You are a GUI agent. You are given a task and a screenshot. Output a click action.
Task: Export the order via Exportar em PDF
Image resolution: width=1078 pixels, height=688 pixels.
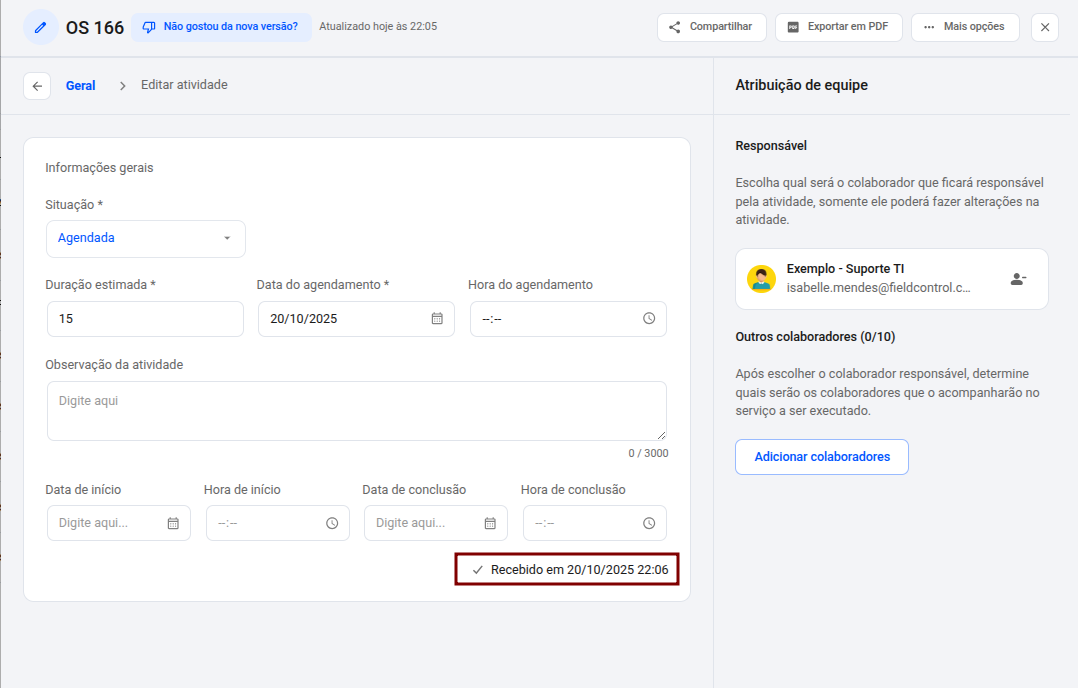(839, 27)
